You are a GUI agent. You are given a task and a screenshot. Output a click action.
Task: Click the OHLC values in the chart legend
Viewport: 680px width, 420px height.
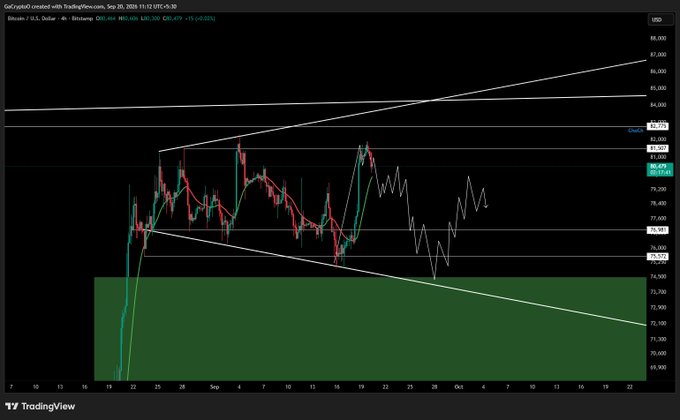[155, 19]
